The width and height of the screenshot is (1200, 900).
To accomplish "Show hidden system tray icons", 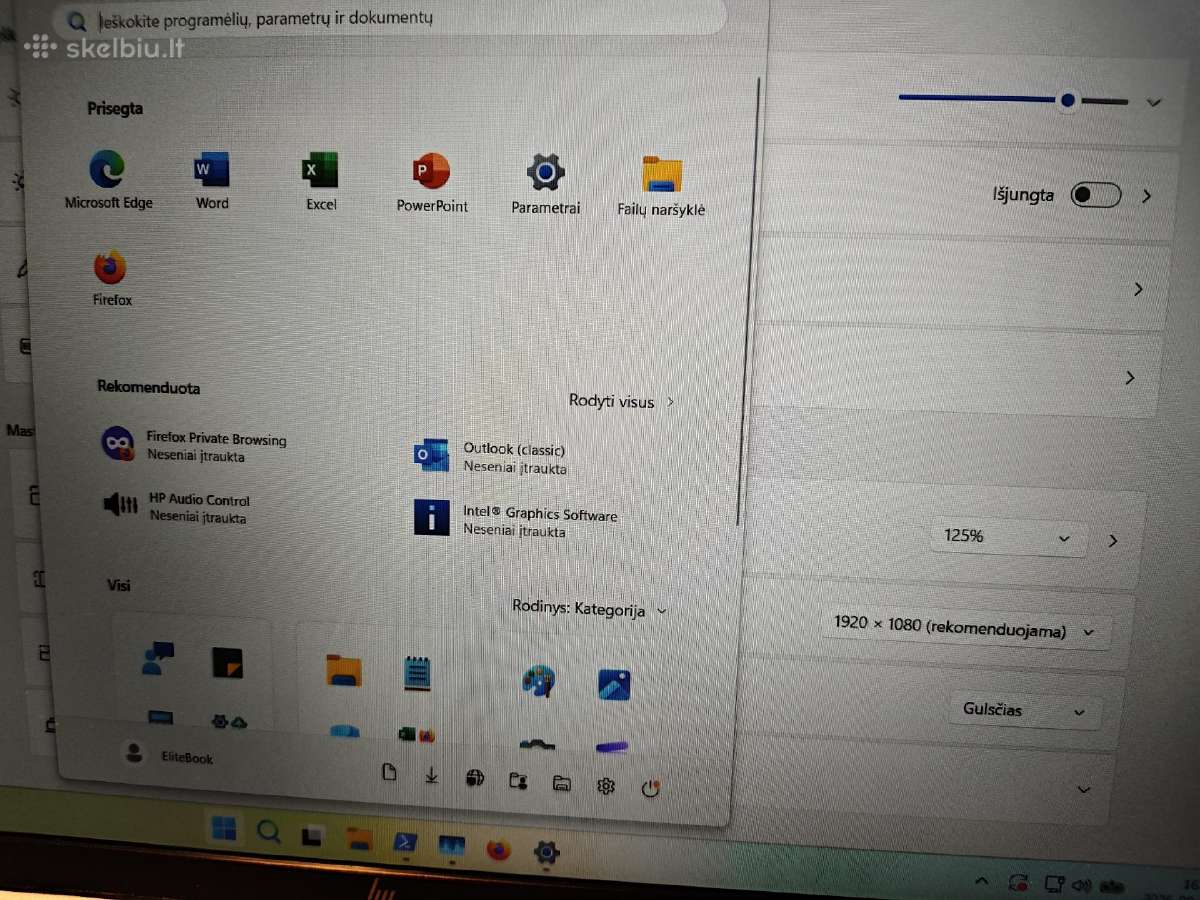I will coord(982,881).
